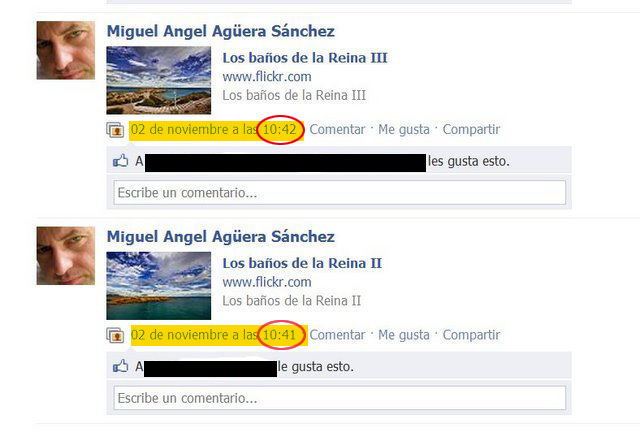Screen dimensions: 640x432
Task: Click thumbs-up icon in Reina II likes row
Action: [120, 366]
